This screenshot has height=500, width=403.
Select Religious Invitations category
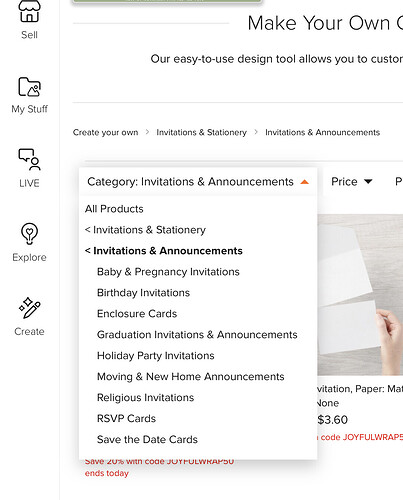click(145, 398)
